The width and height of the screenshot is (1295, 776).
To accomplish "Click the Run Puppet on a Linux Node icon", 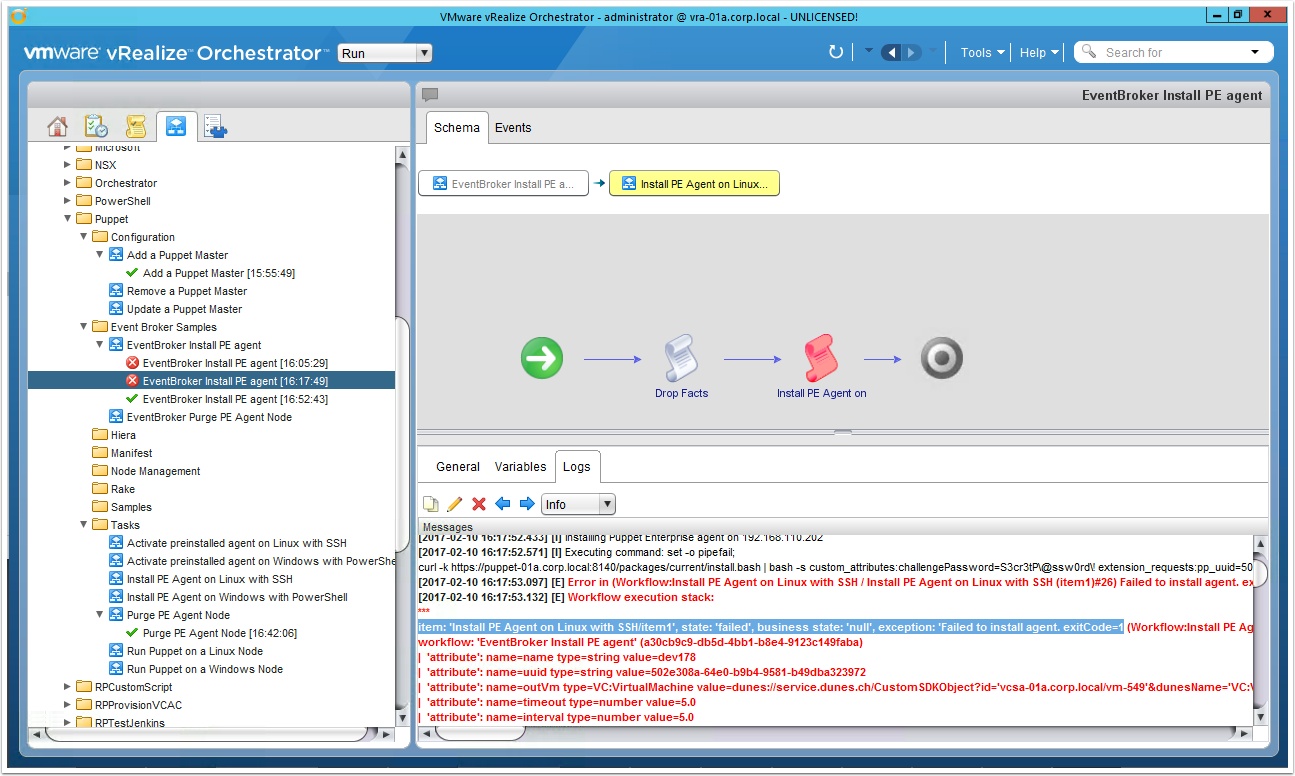I will coord(116,651).
